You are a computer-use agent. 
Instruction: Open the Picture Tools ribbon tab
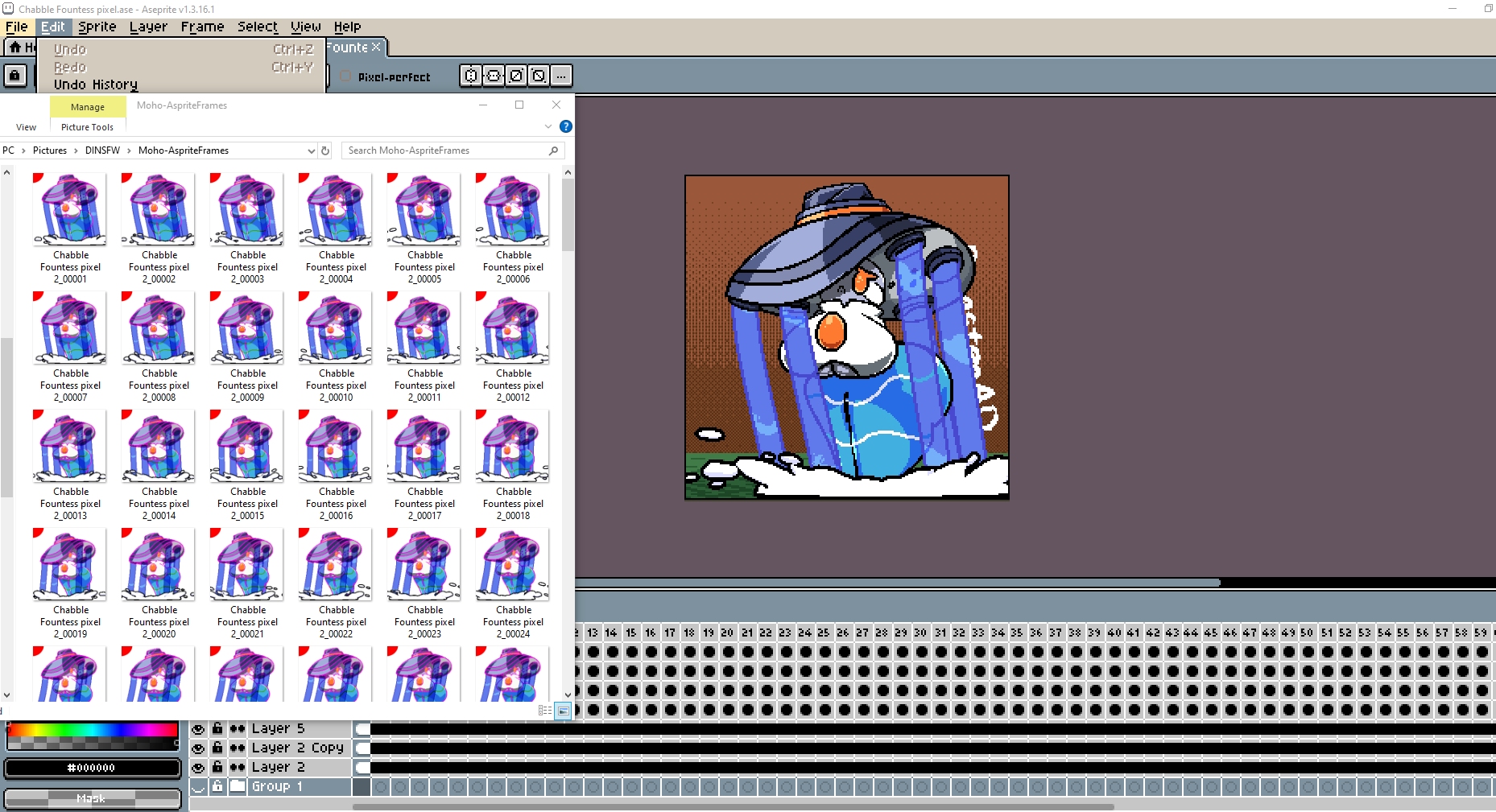(x=87, y=127)
